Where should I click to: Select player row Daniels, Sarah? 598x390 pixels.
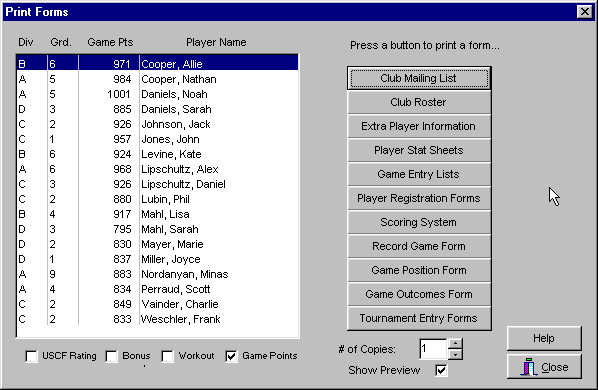click(x=157, y=109)
